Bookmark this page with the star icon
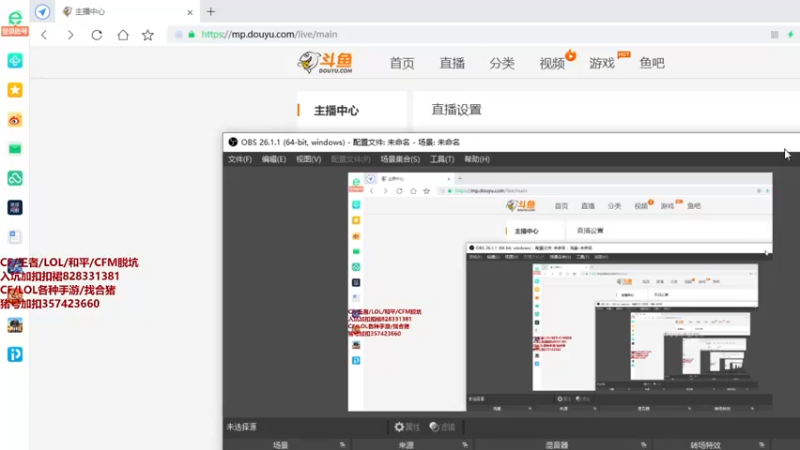Viewport: 800px width, 450px height. coord(148,35)
